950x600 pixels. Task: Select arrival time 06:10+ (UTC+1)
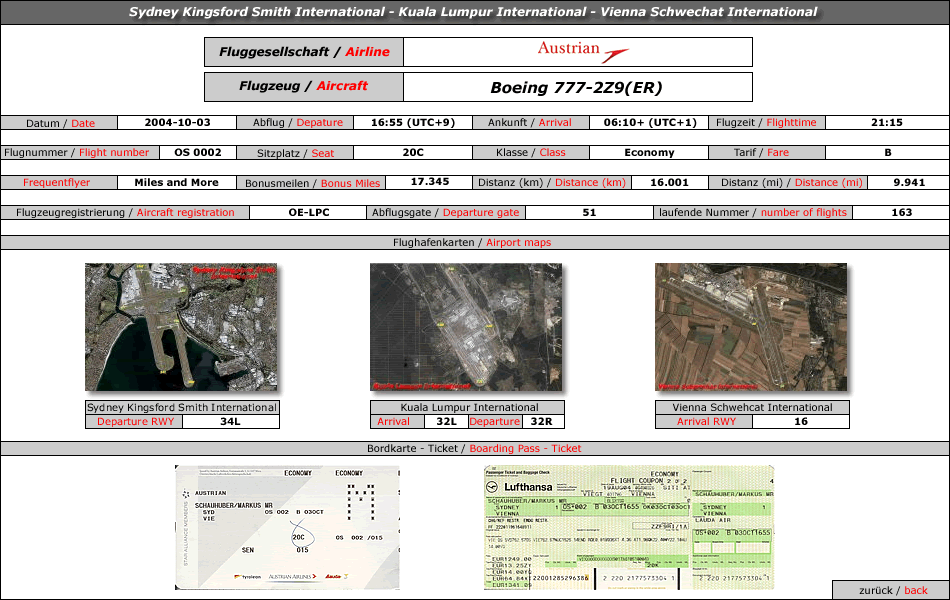click(x=650, y=122)
